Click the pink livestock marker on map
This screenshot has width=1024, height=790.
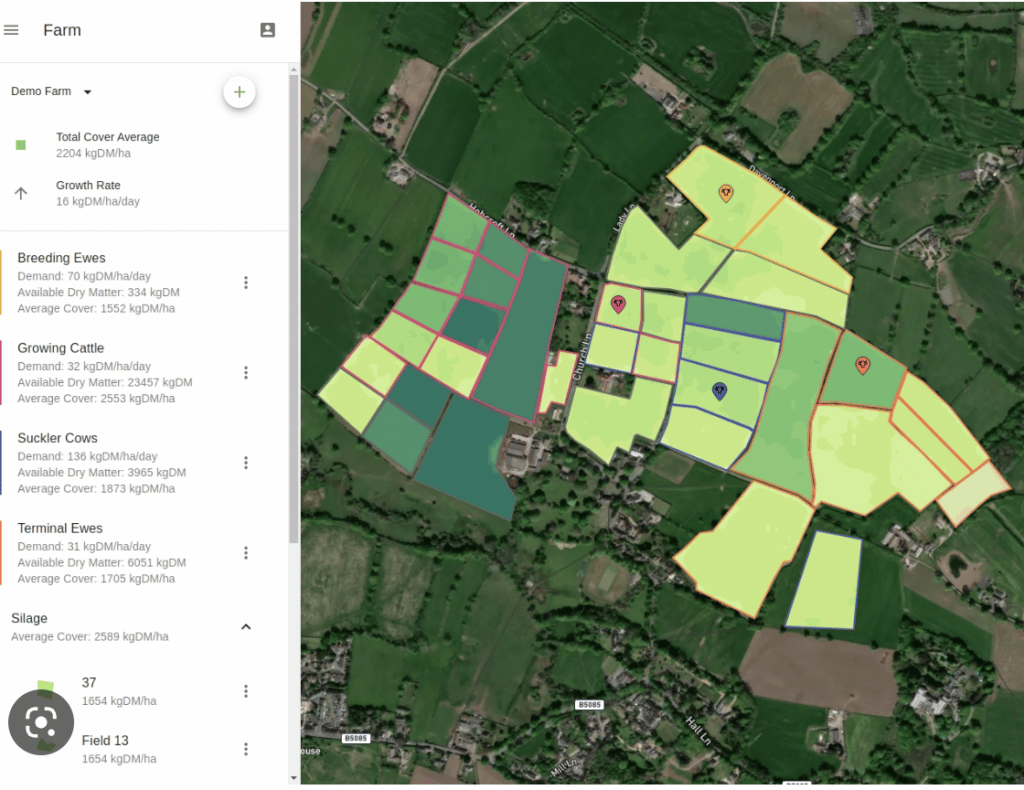point(618,304)
